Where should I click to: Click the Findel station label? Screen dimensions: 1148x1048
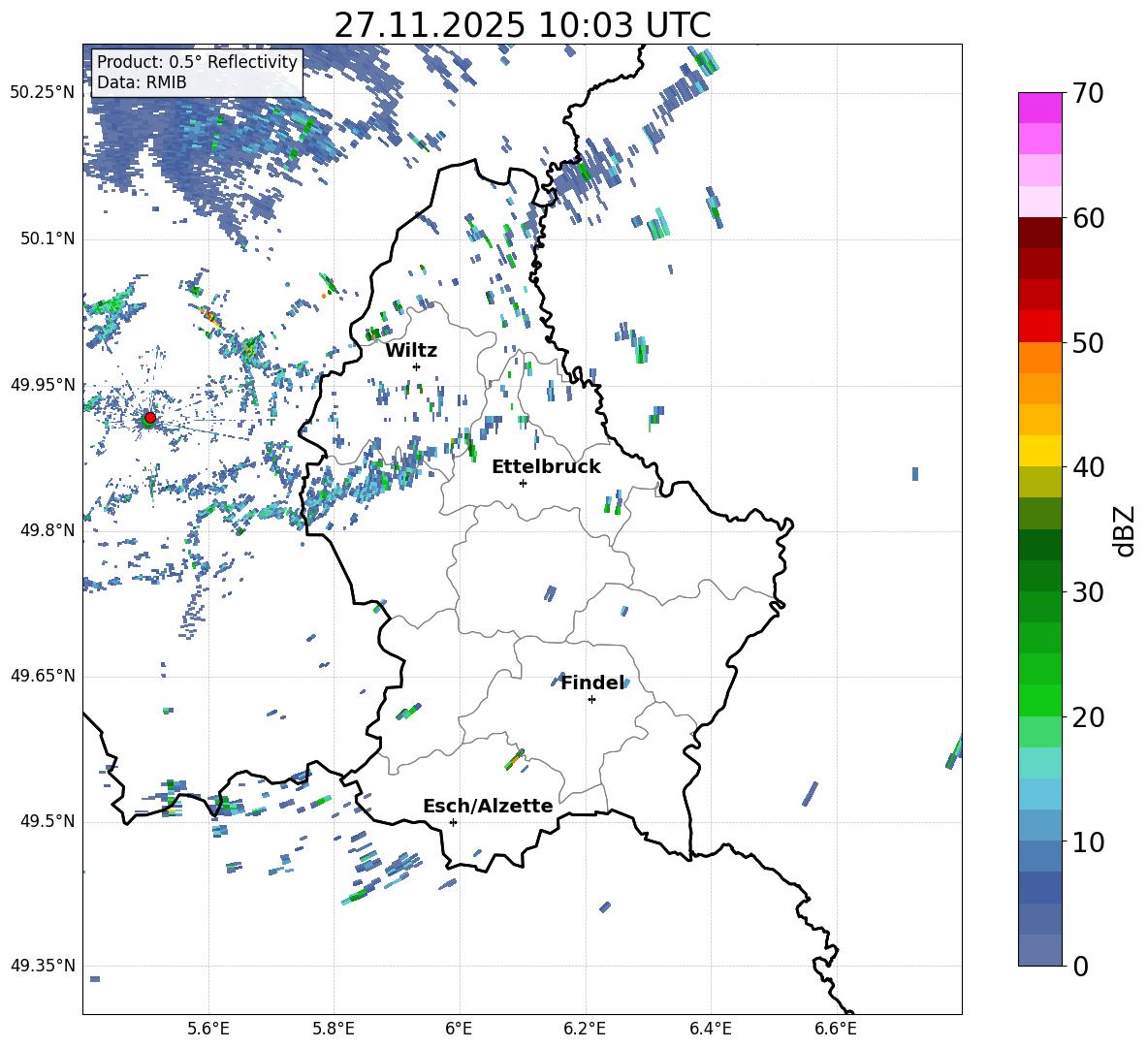pos(591,683)
